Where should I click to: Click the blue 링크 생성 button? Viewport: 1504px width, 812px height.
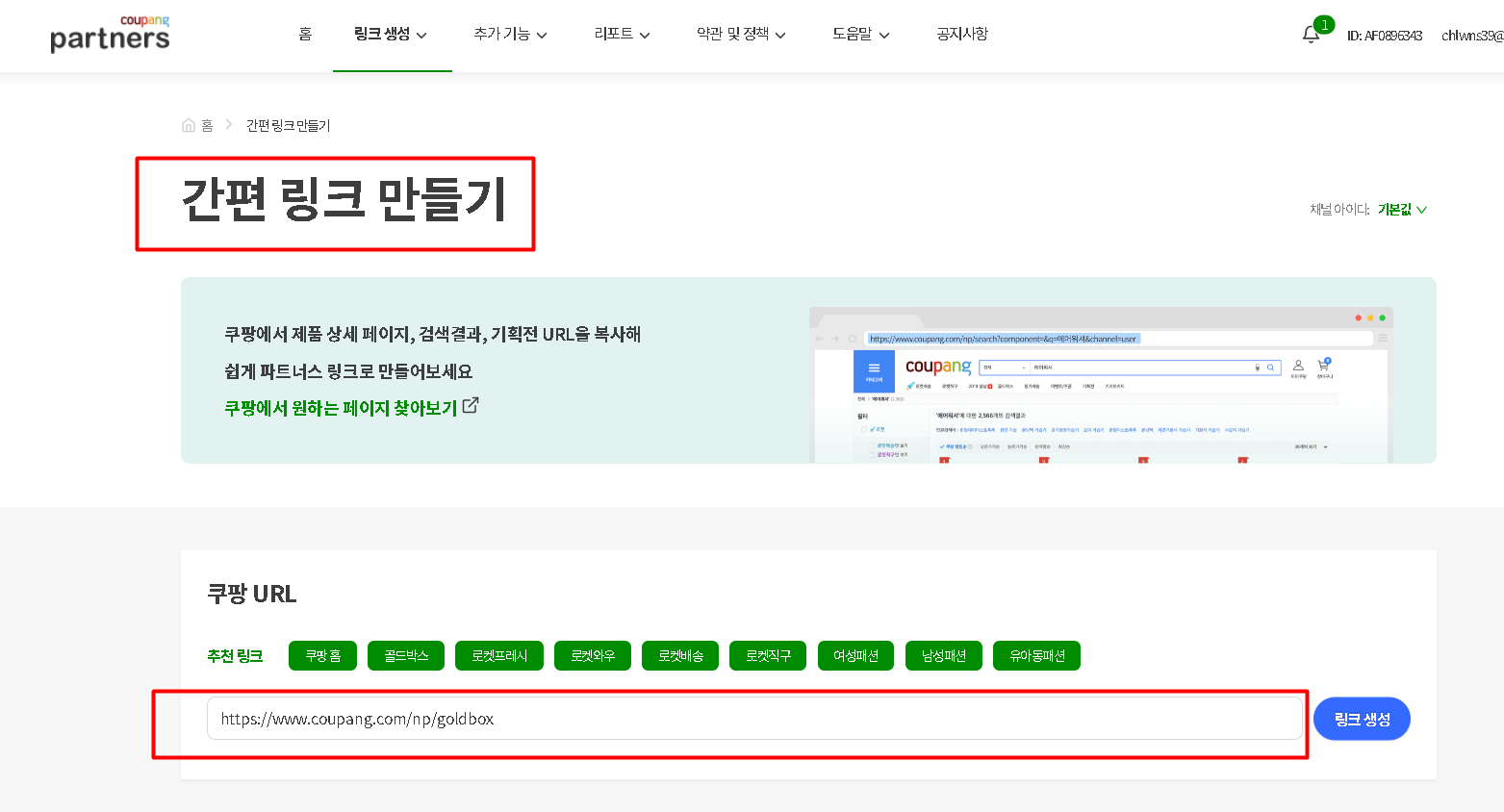tap(1362, 719)
